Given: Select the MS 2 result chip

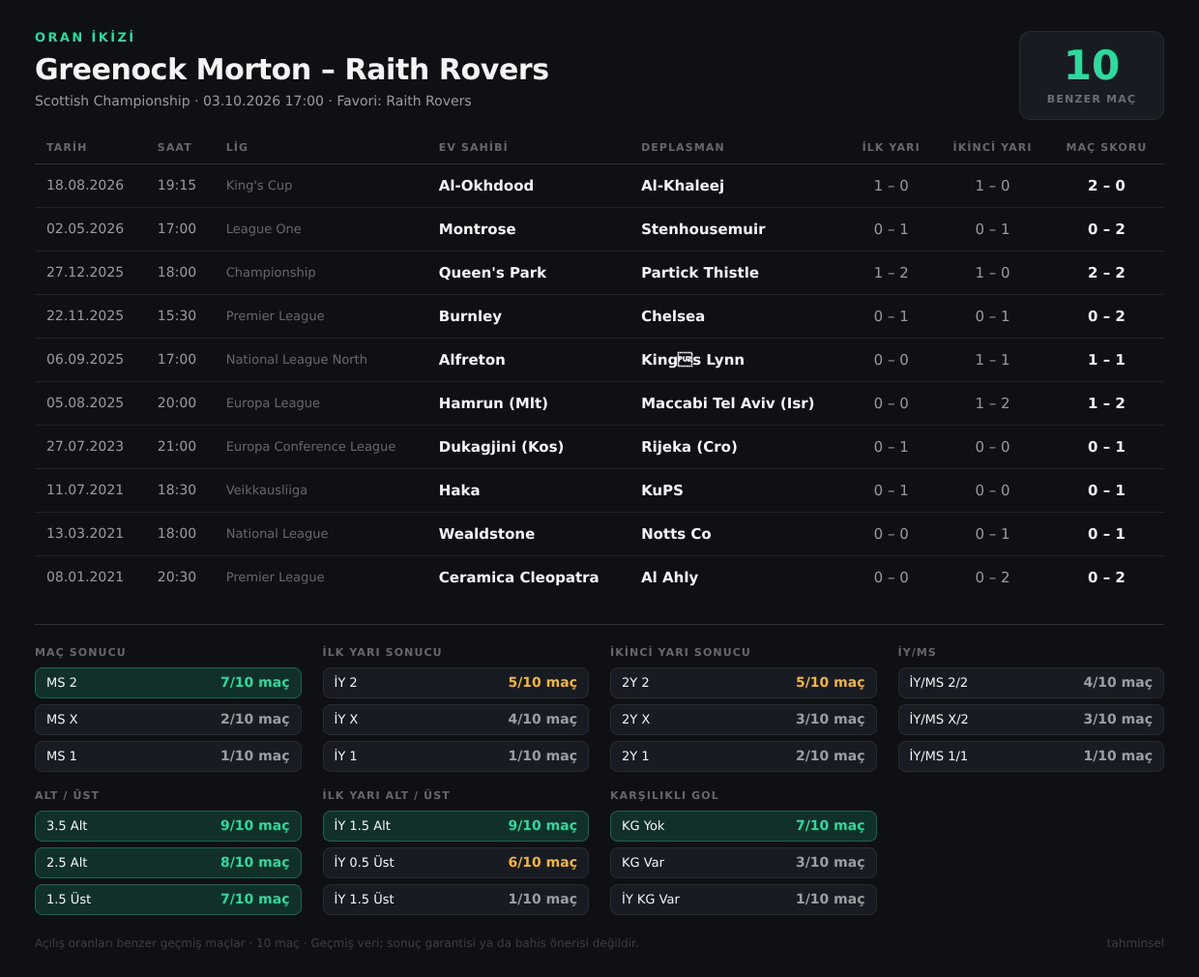Looking at the screenshot, I should pos(168,683).
